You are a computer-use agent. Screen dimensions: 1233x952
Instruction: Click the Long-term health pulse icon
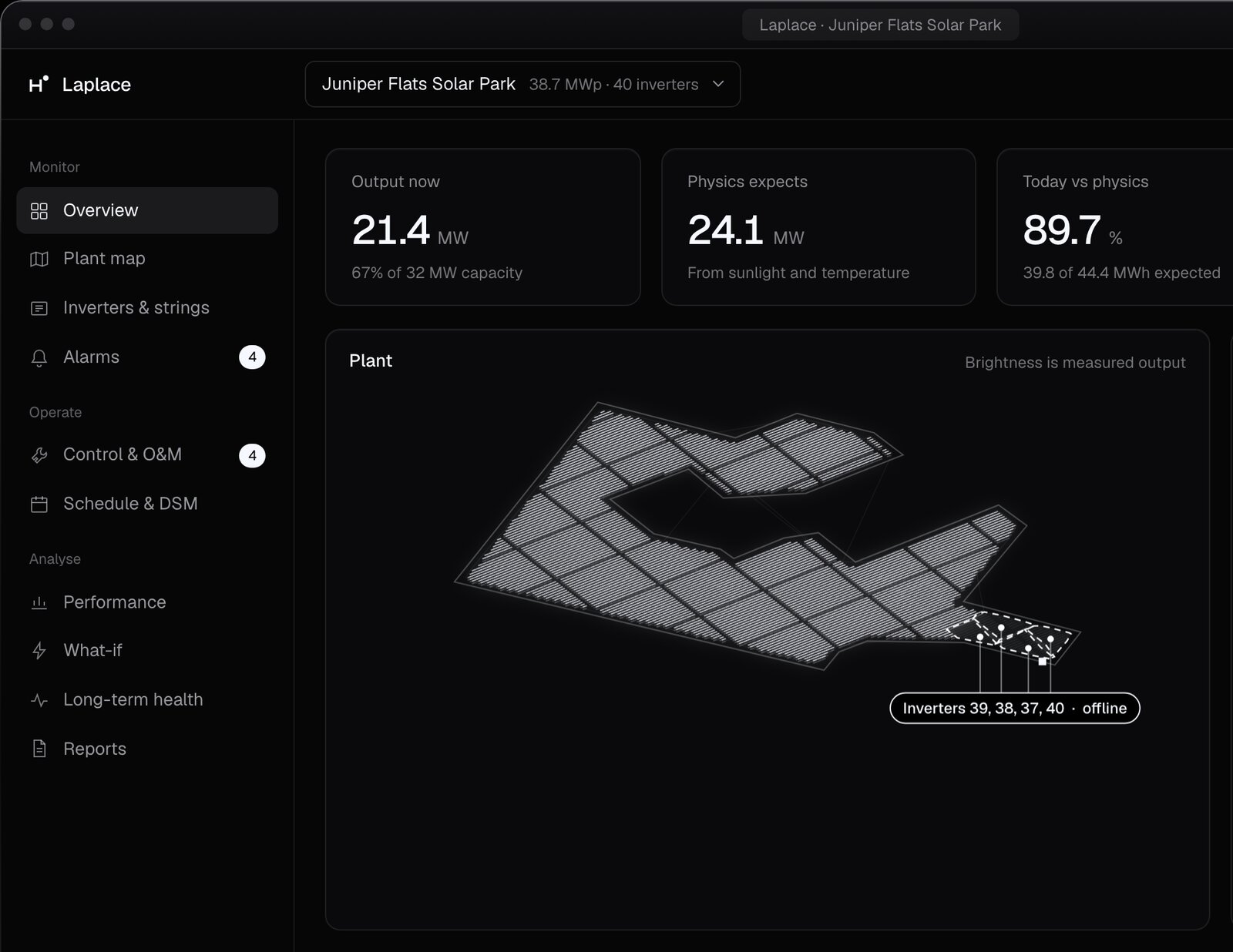pyautogui.click(x=39, y=700)
